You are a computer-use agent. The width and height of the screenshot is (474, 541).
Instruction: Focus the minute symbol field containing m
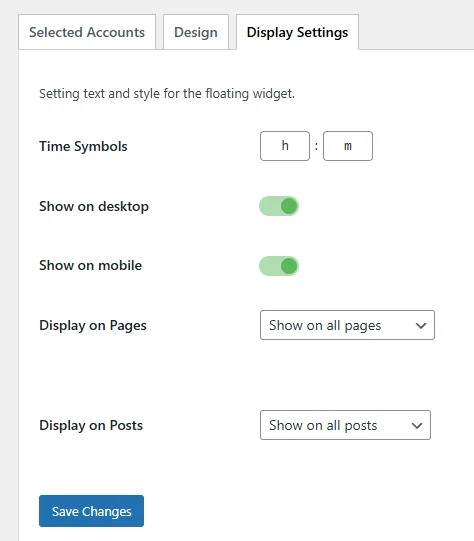348,146
